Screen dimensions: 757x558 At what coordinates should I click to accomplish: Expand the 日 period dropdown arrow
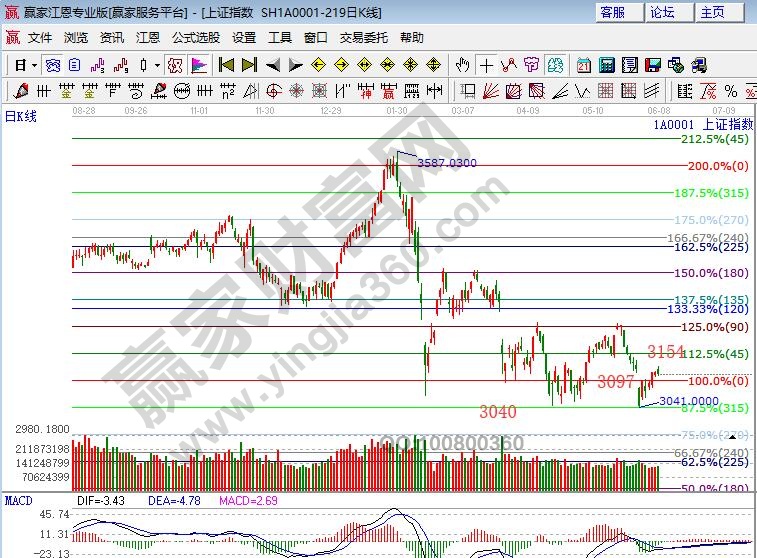[x=33, y=65]
